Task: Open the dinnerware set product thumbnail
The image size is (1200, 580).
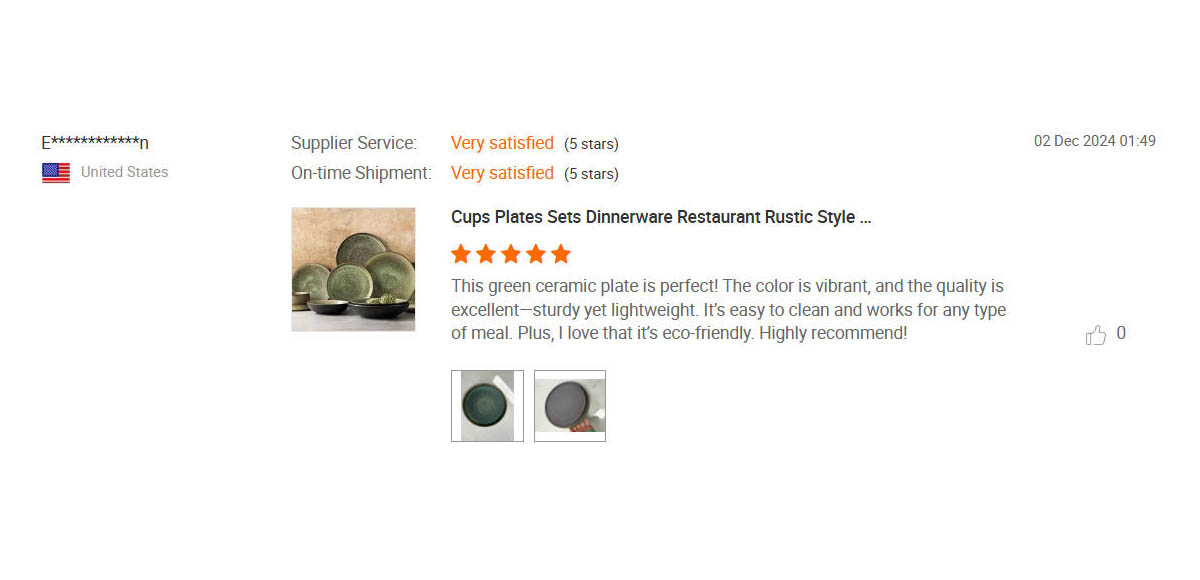Action: (x=353, y=269)
